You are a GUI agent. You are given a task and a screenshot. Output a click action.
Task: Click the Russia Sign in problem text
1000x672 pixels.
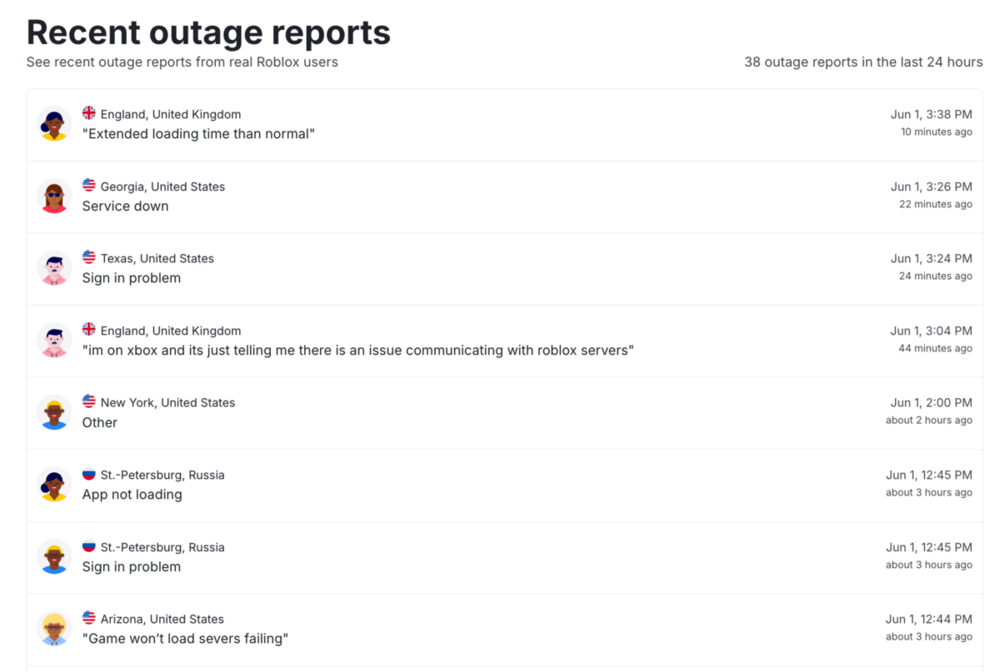[x=131, y=567]
